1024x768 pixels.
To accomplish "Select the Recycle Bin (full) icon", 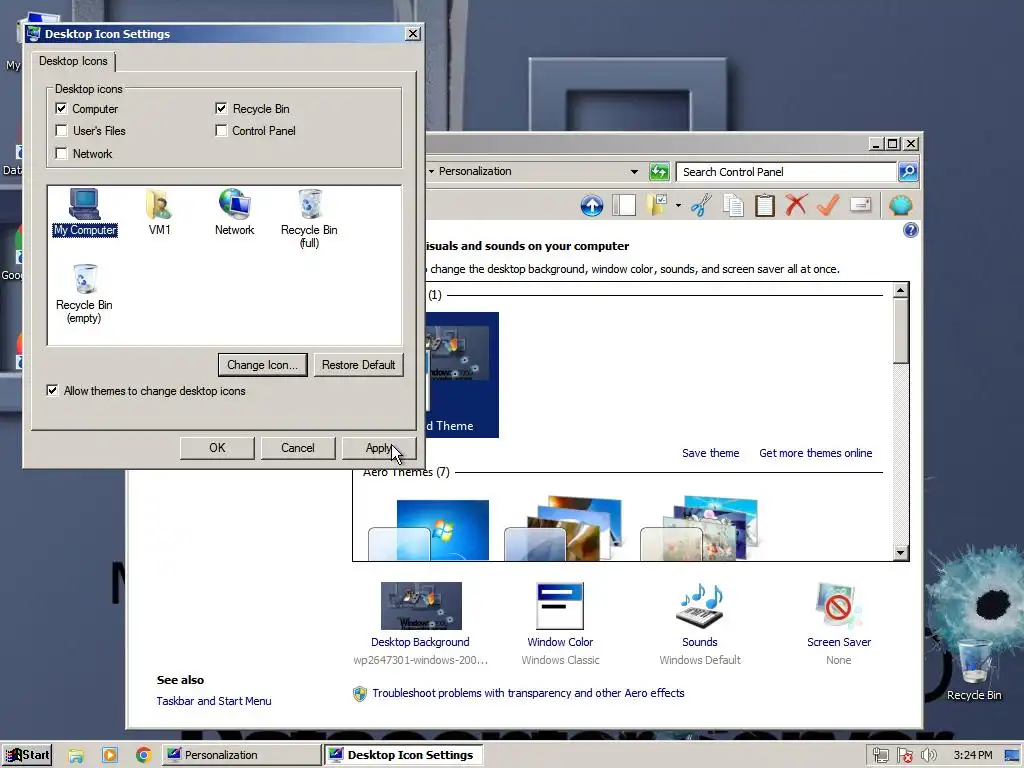I will coord(310,219).
